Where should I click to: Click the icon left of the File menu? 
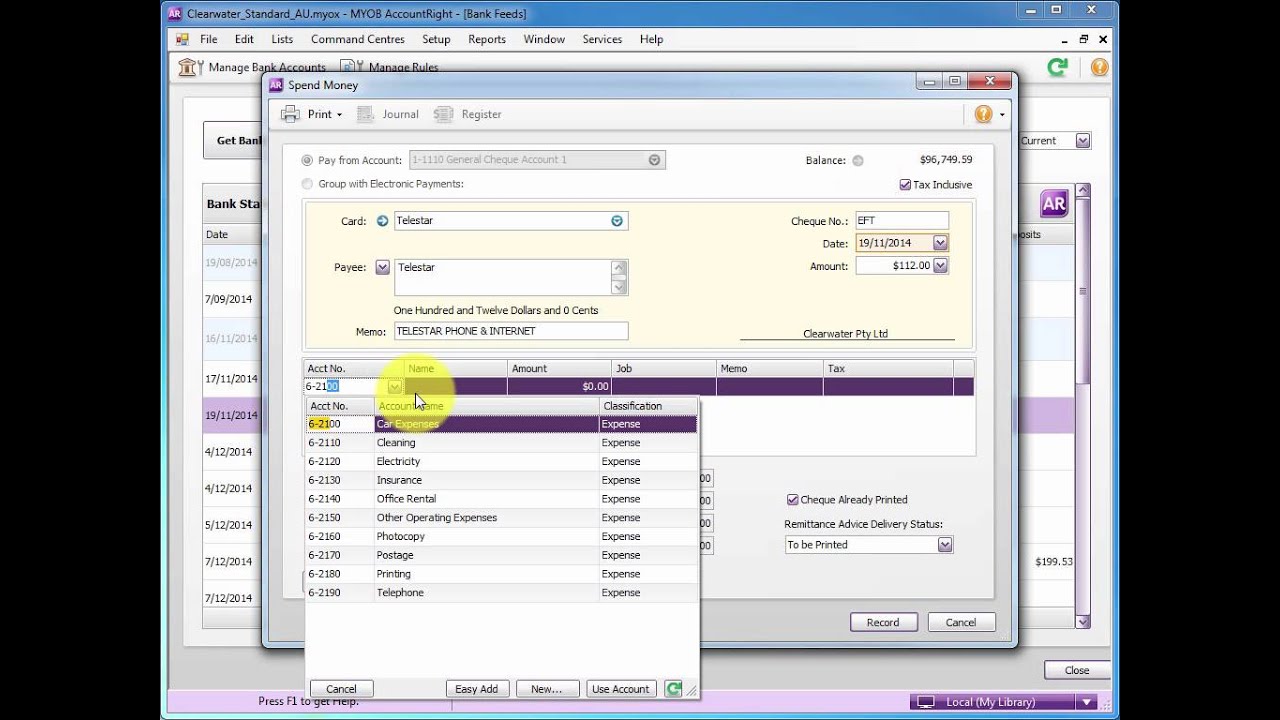(182, 39)
